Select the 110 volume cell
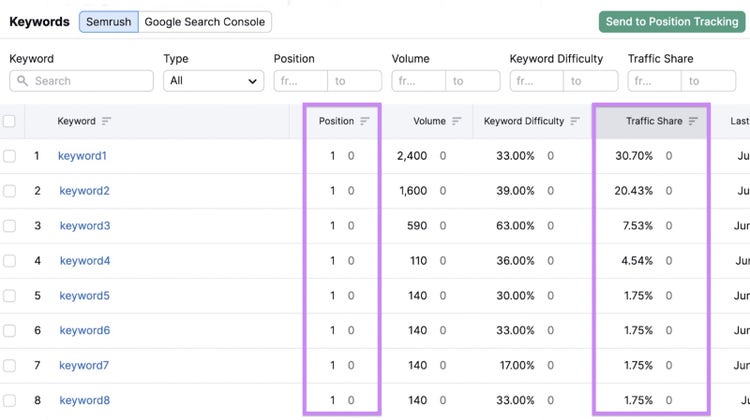Image resolution: width=750 pixels, height=420 pixels. tap(419, 261)
